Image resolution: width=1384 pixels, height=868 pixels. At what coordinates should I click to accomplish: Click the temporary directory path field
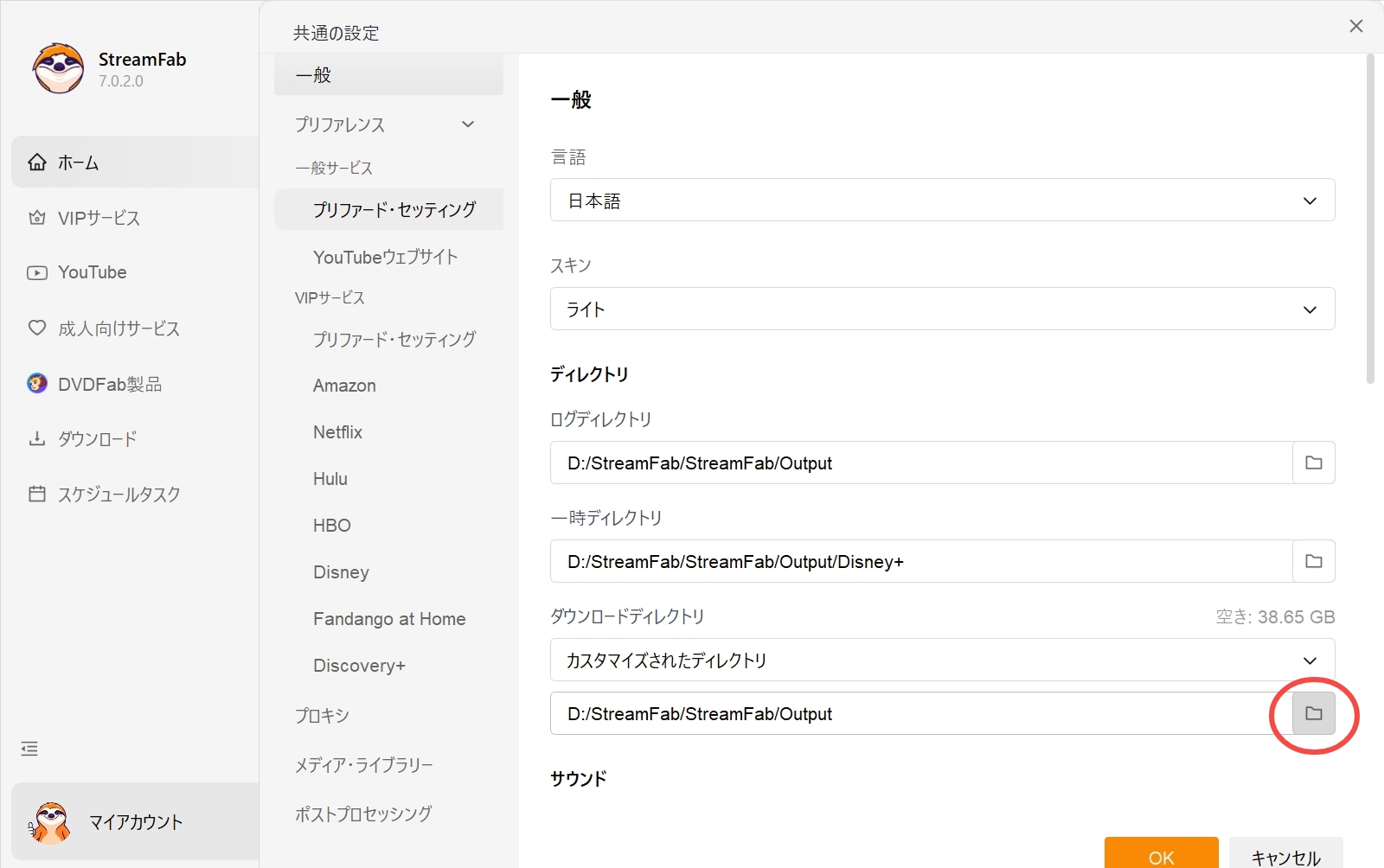tap(921, 561)
